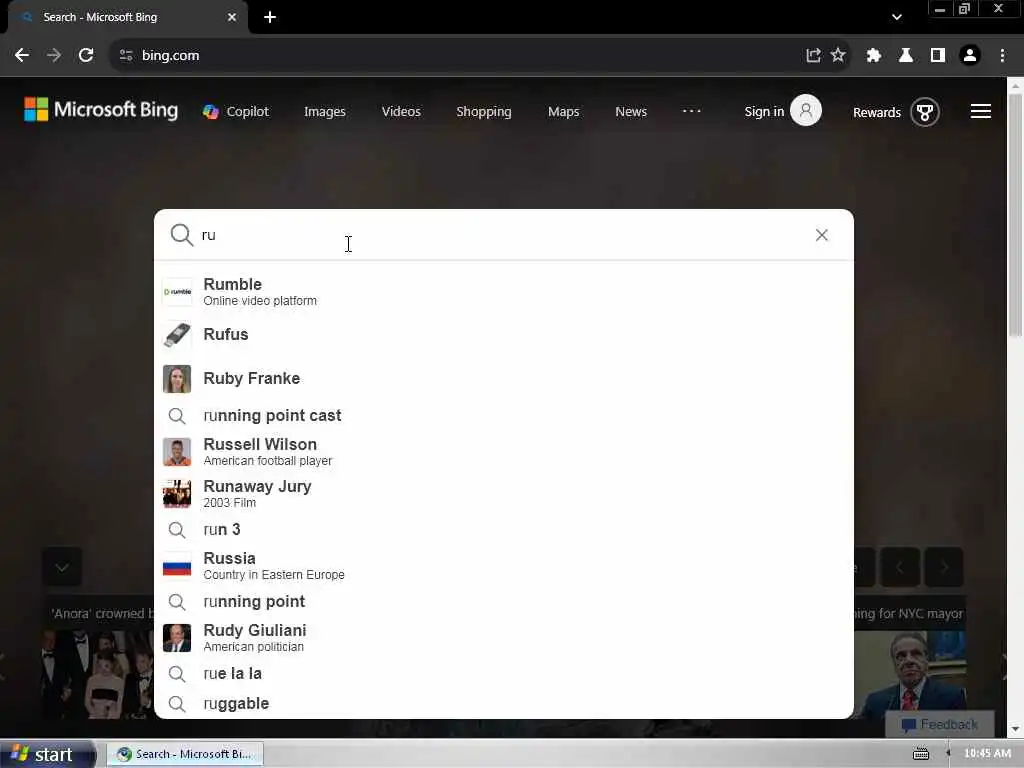Open the Feedback button
Viewport: 1024px width, 768px height.
click(x=939, y=724)
